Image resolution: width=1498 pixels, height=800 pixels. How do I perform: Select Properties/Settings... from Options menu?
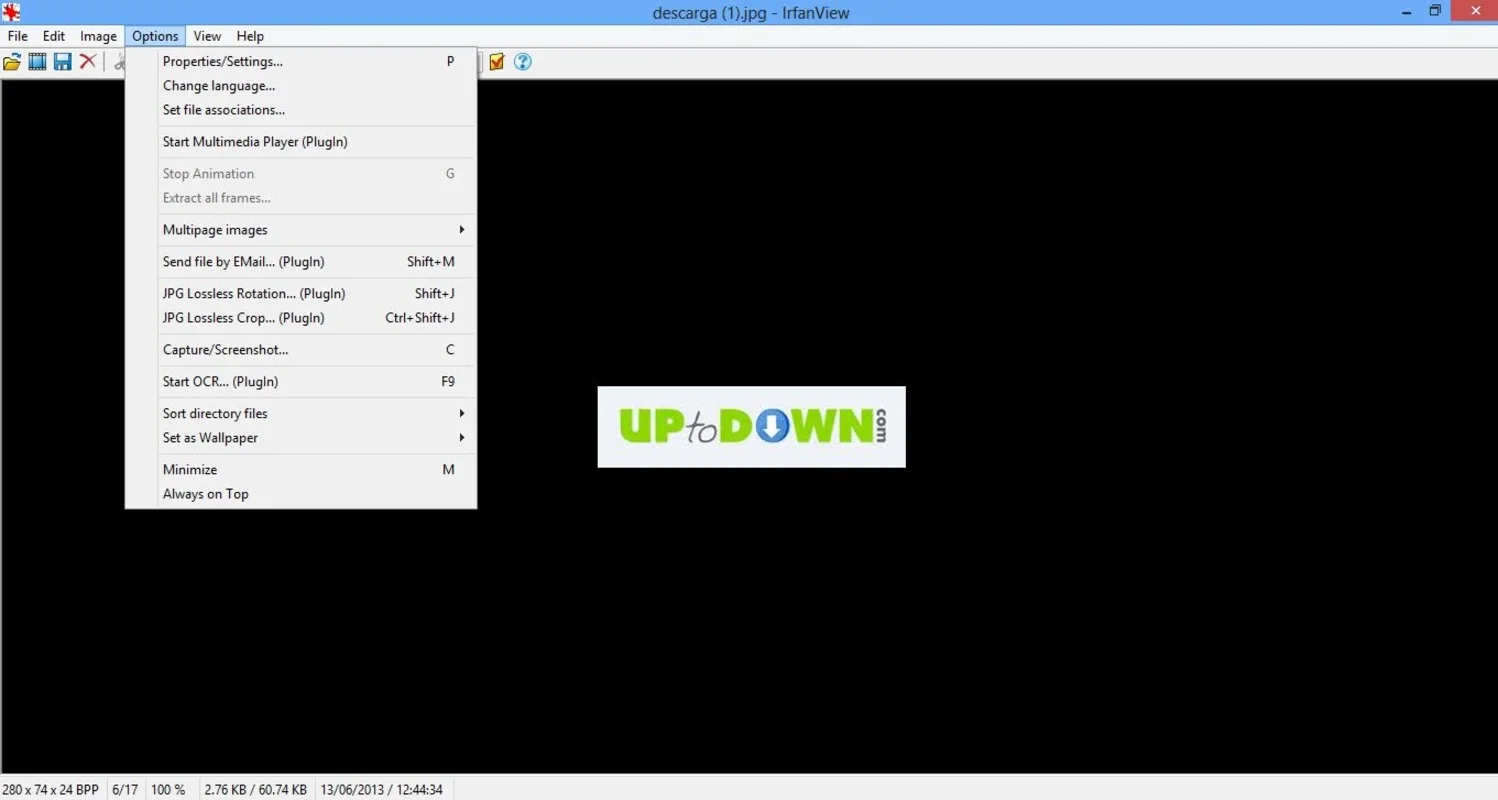click(x=316, y=61)
